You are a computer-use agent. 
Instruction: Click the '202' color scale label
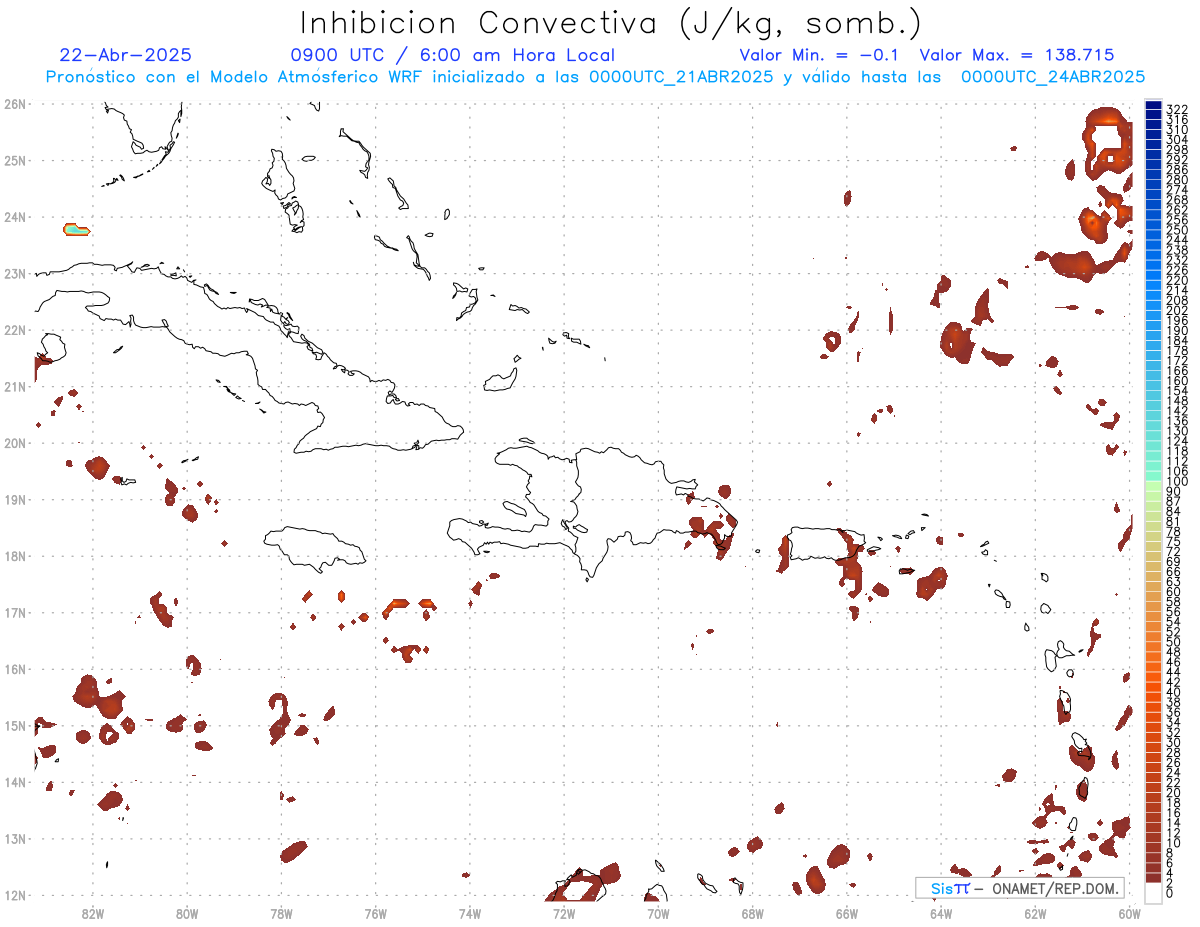pos(1177,310)
